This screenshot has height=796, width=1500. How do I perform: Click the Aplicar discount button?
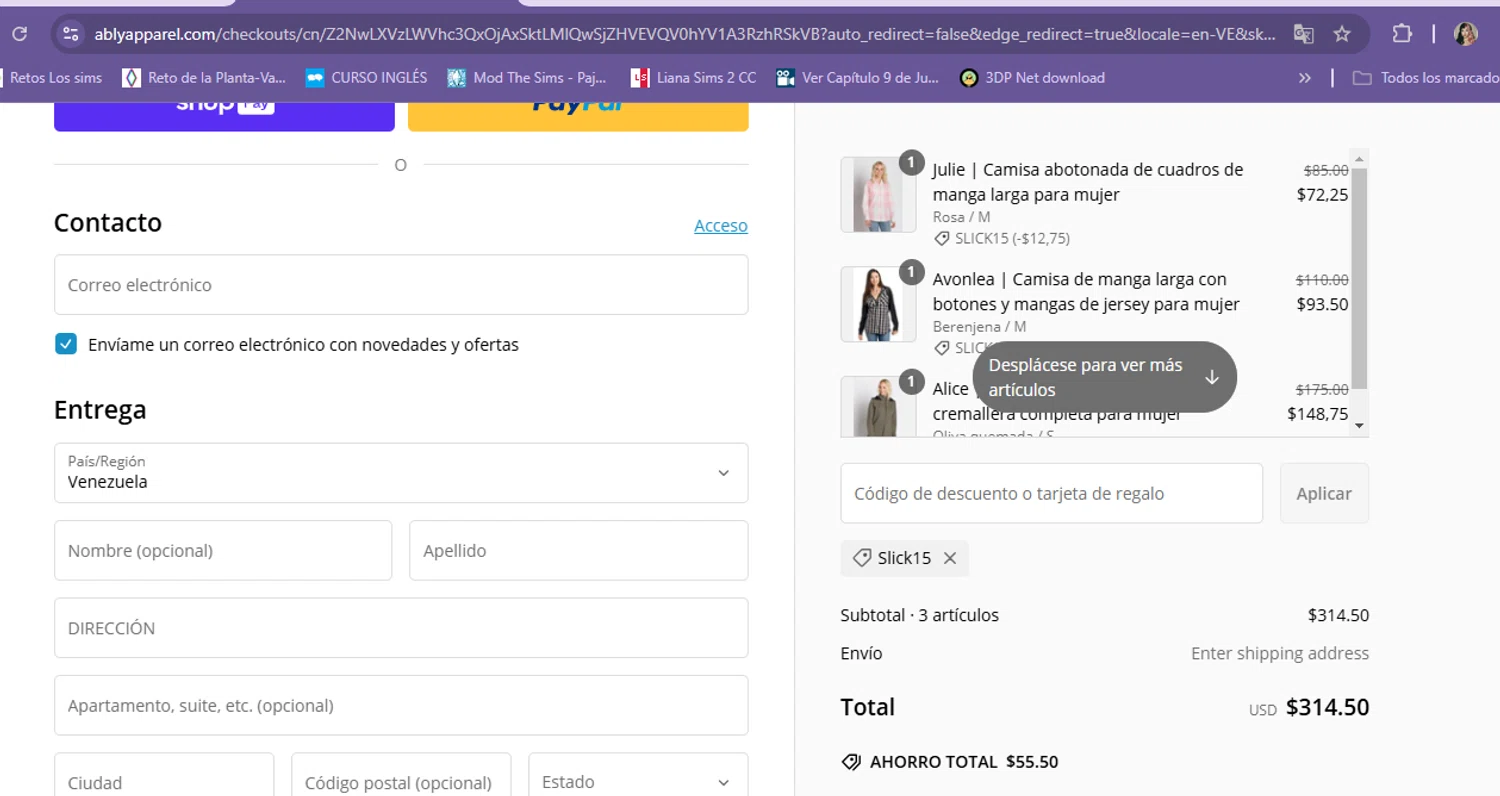(1324, 493)
